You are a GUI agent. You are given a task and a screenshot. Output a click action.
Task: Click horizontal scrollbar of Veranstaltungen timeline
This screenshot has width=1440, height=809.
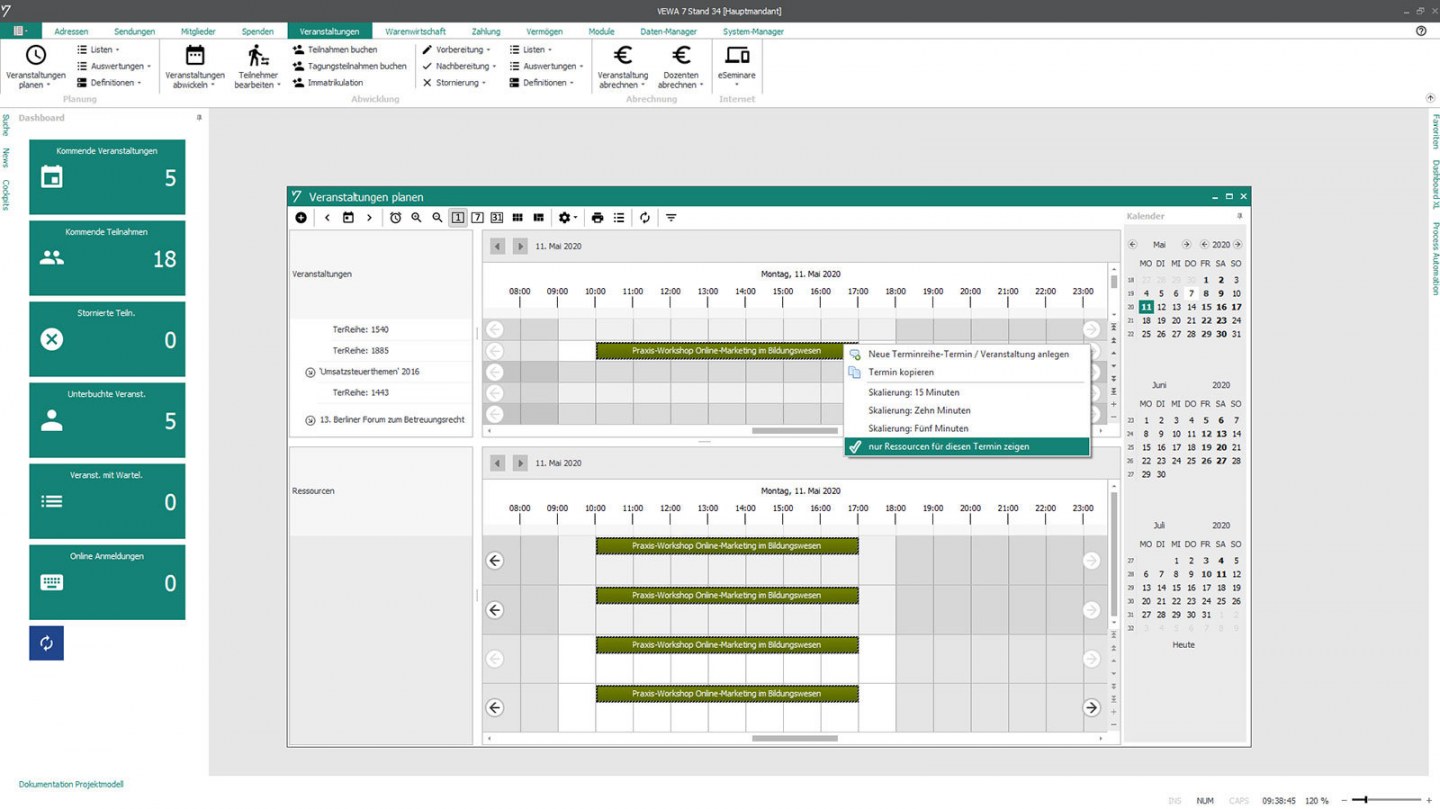795,431
